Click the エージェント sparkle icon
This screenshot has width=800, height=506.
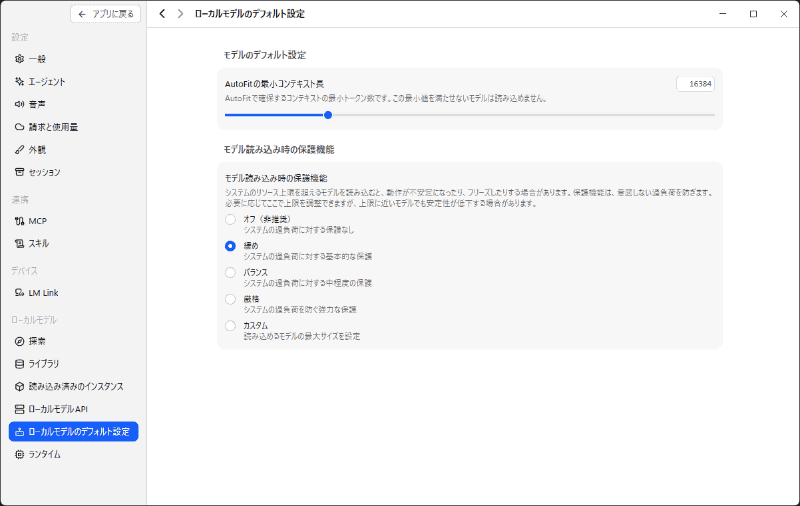19,82
